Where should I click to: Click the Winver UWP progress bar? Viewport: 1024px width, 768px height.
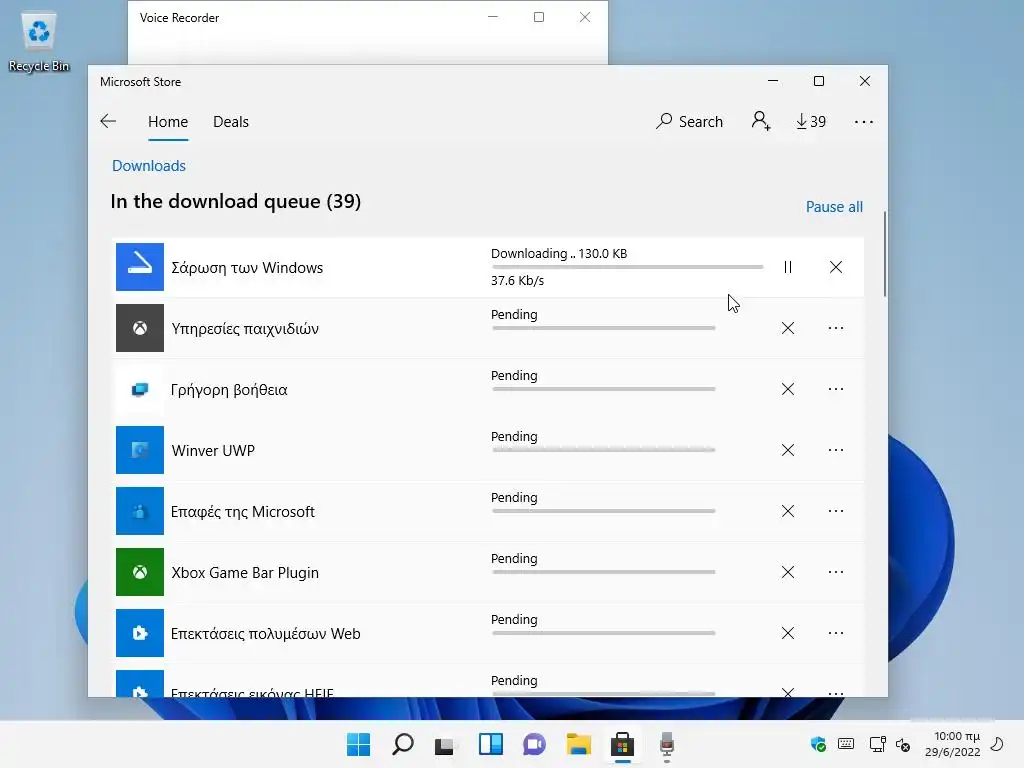[603, 450]
